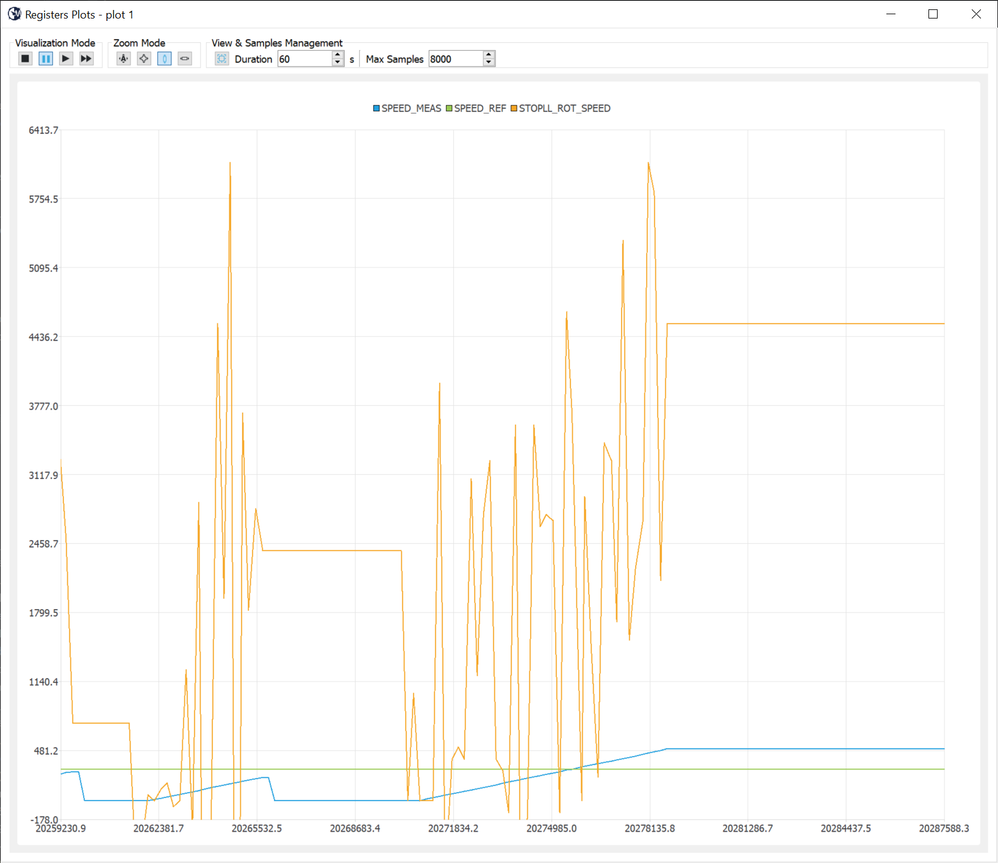Click the Stop visualization button
Viewport: 998px width, 863px height.
25,59
